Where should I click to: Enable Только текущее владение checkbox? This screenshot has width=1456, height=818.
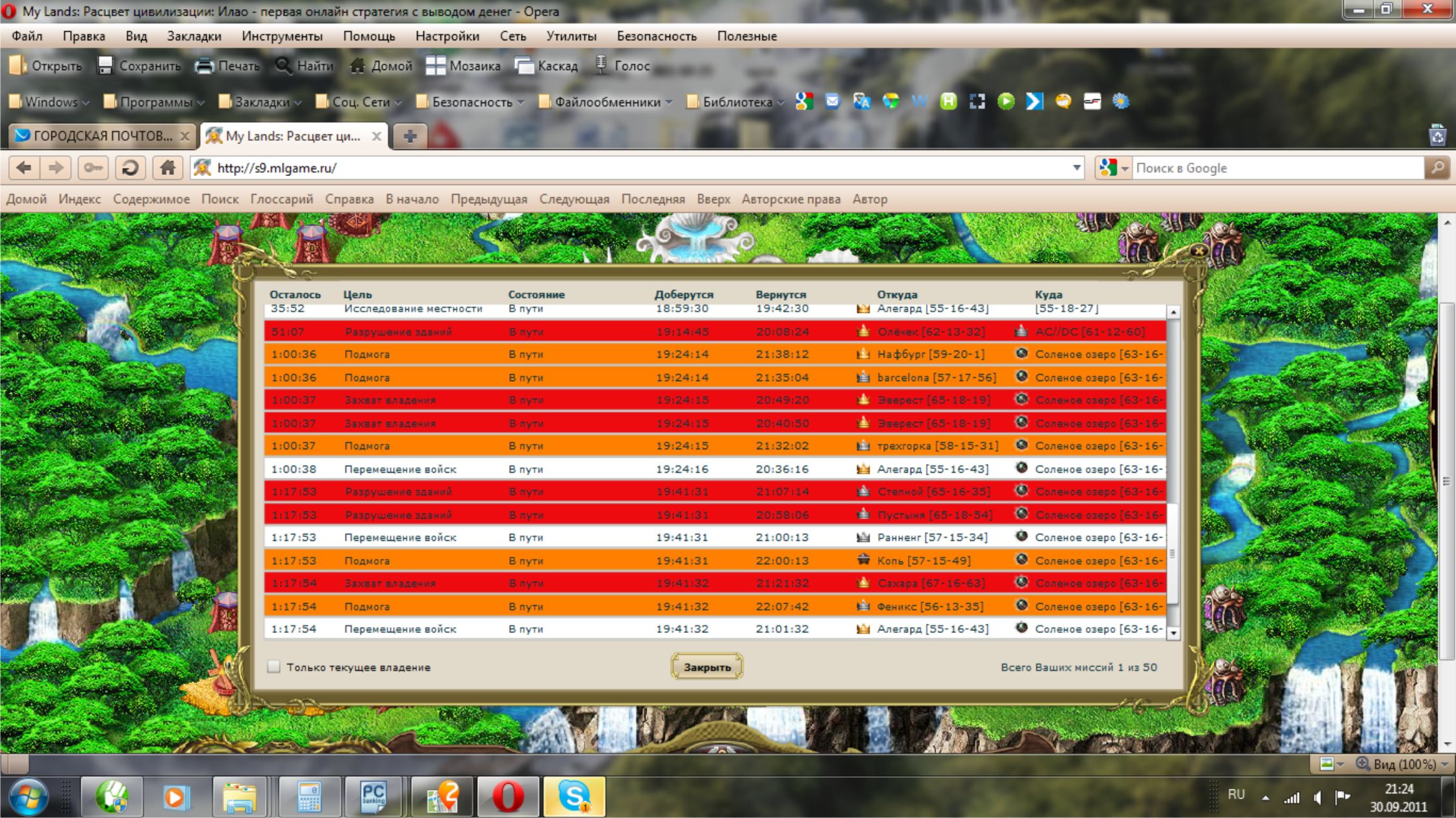(x=274, y=667)
